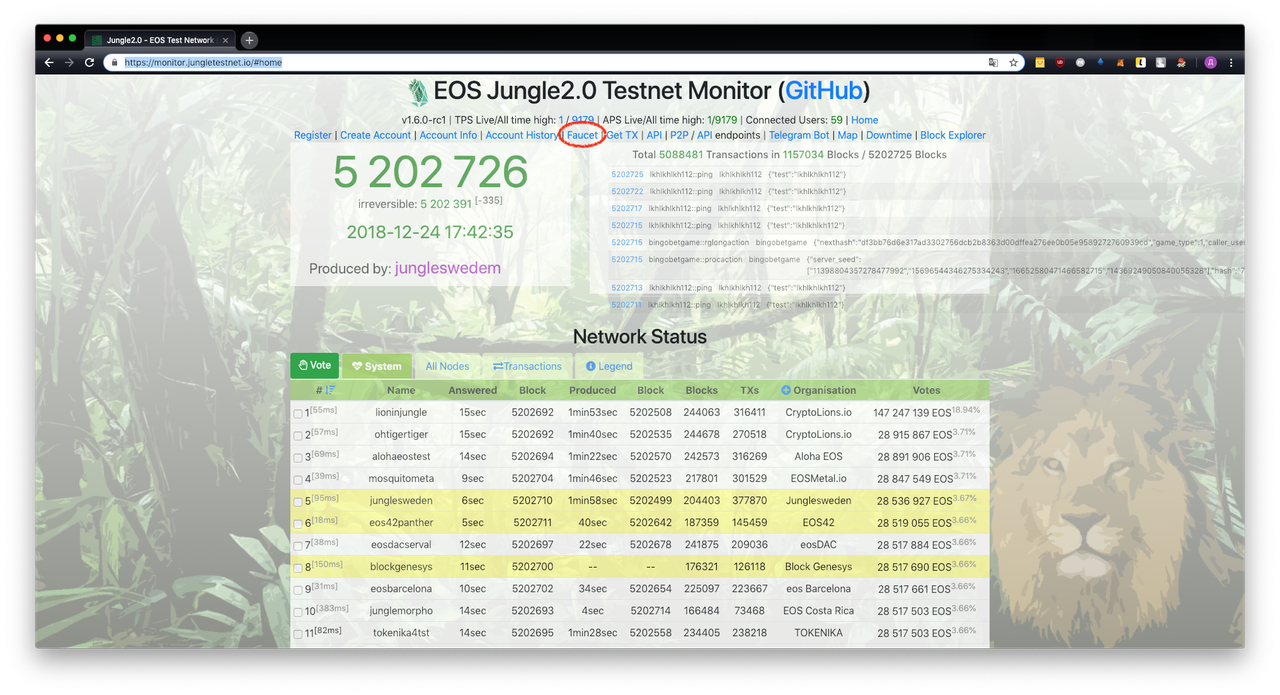
Task: Select the eosdacserval checkbox
Action: [x=298, y=546]
